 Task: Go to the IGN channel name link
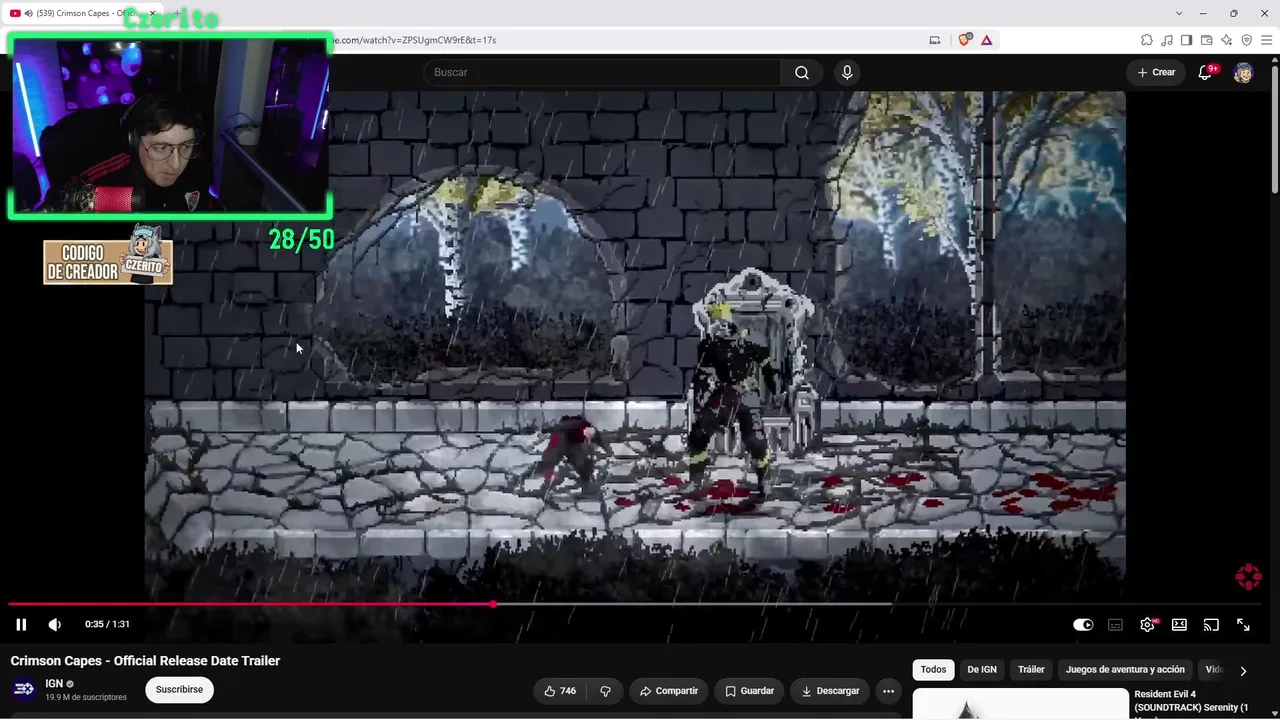pos(54,684)
